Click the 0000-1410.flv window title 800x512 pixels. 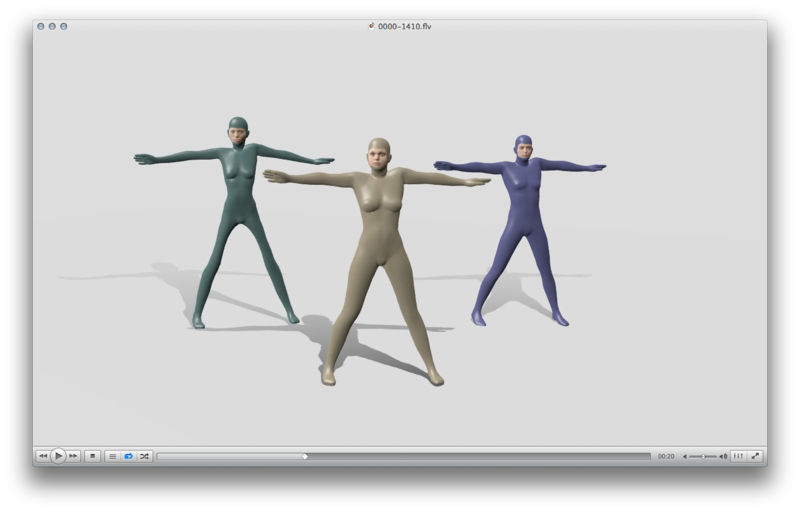[405, 27]
